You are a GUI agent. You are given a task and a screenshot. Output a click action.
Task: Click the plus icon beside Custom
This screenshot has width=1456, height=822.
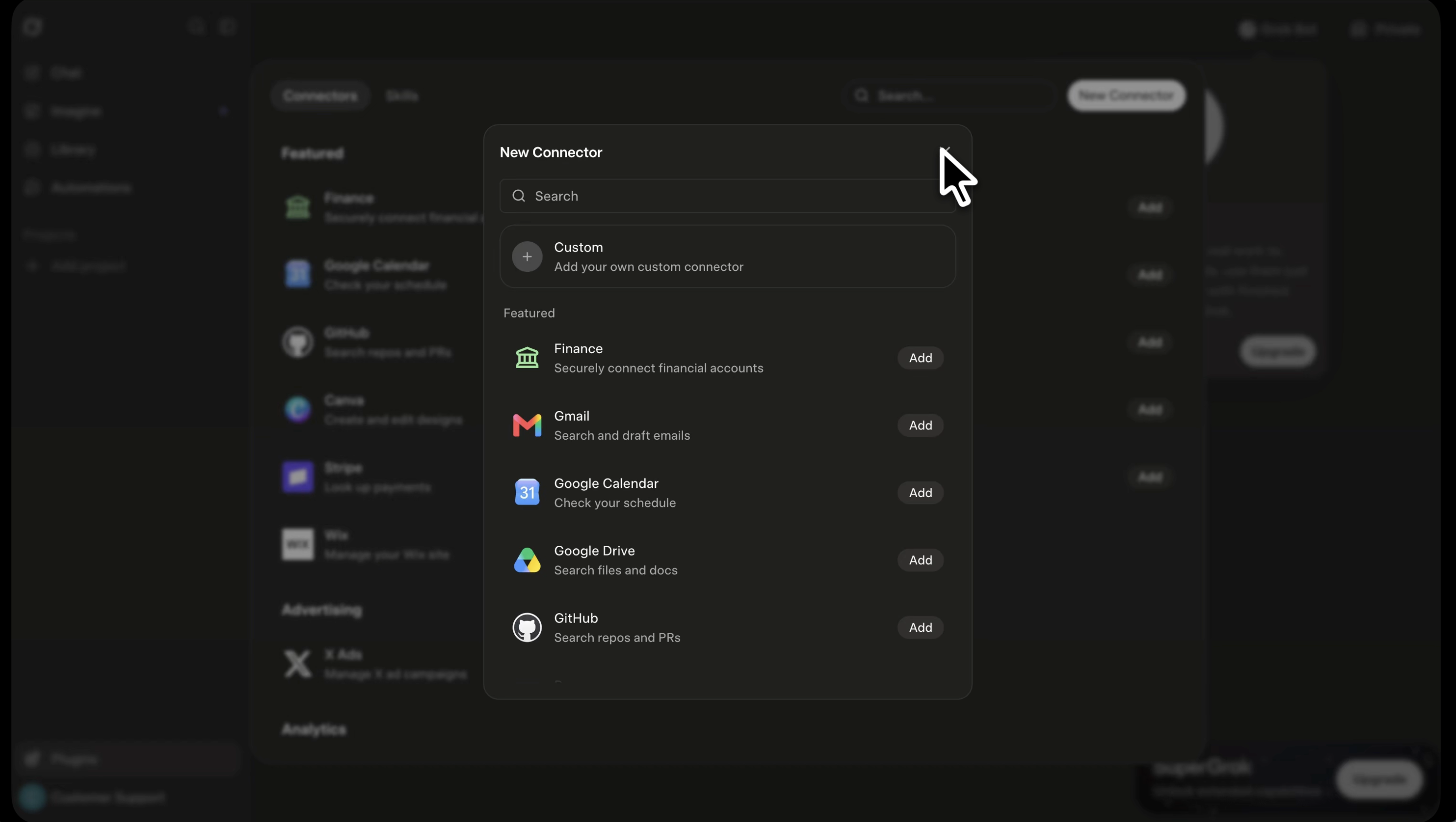pyautogui.click(x=527, y=256)
